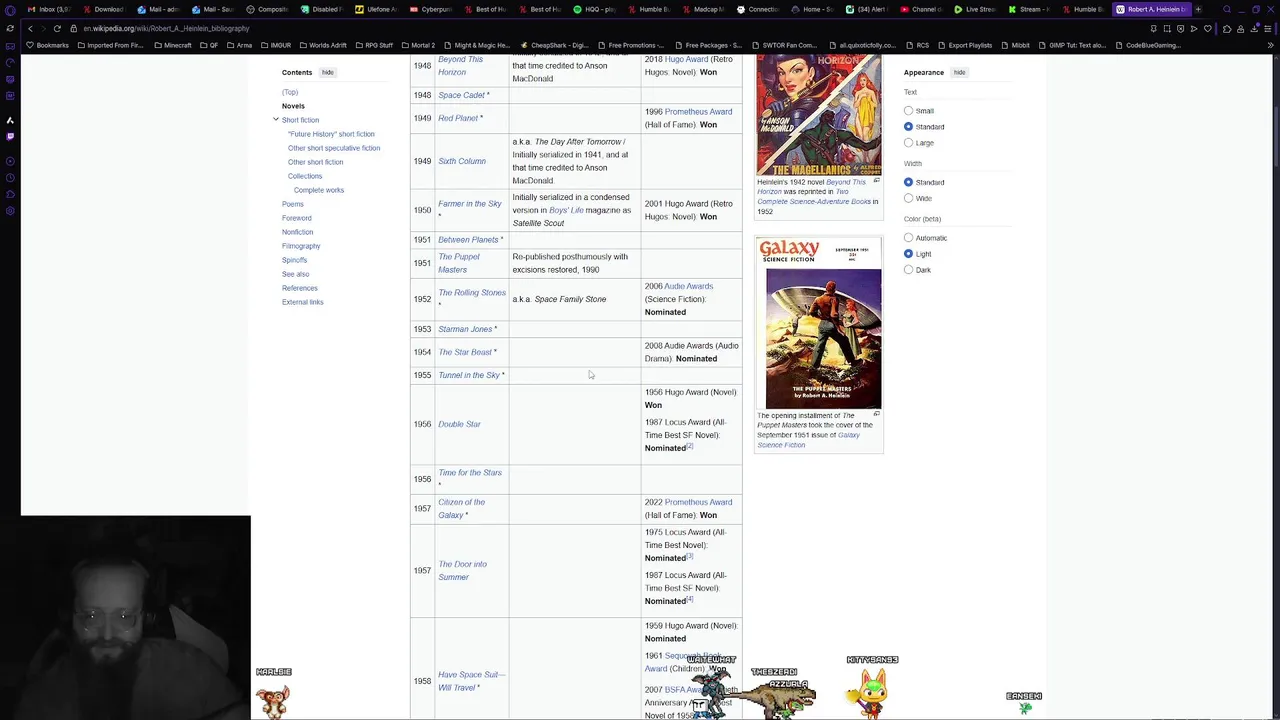Select Small text size
1280x720 pixels.
point(909,111)
